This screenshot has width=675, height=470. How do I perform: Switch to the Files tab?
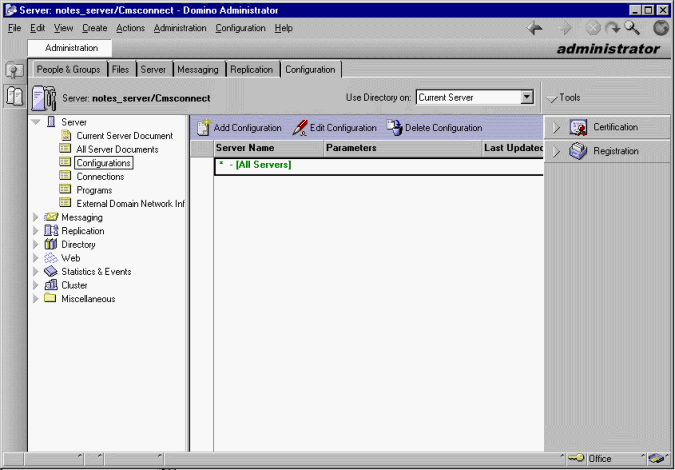(121, 69)
